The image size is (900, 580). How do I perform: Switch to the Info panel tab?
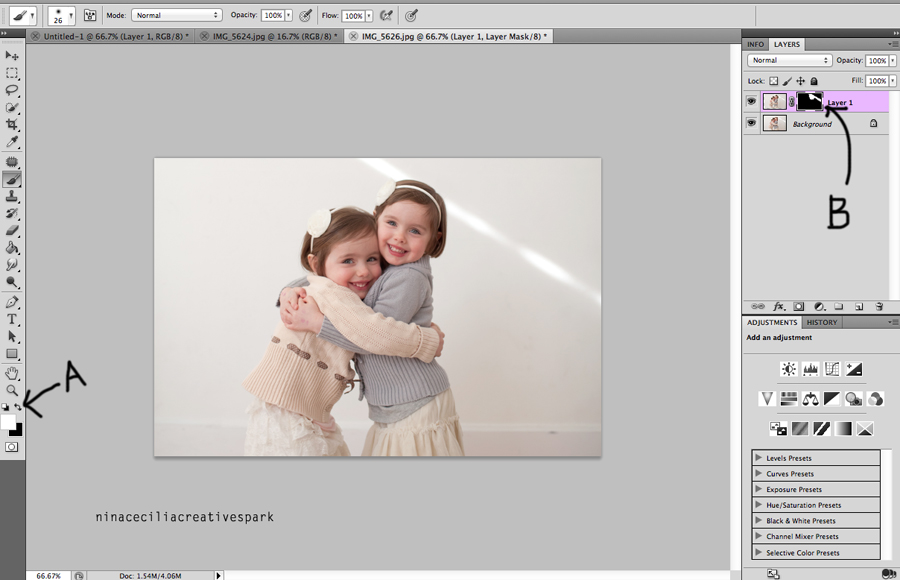pos(756,44)
